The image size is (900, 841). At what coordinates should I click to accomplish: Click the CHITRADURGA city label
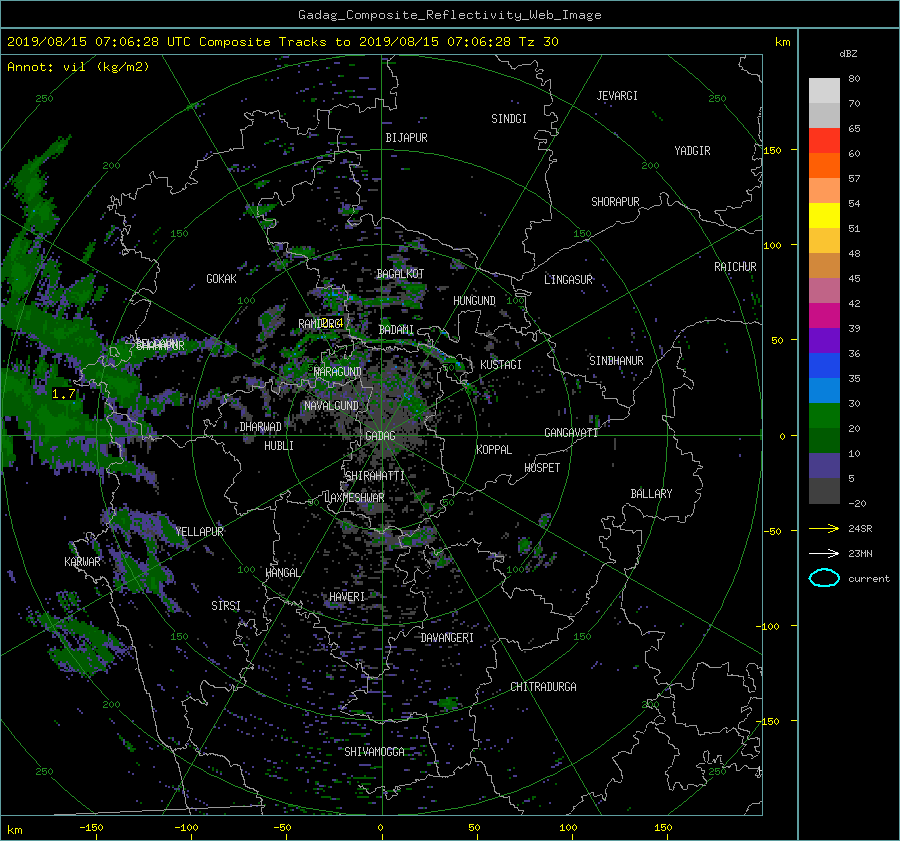[x=543, y=687]
